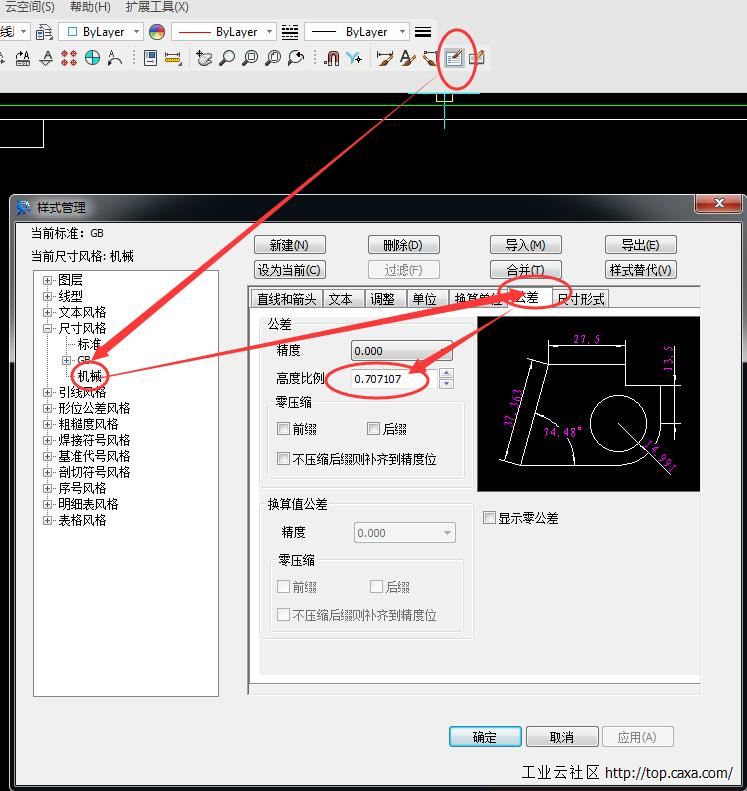The width and height of the screenshot is (747, 791).
Task: Enable first 不压缩后缀则补齐到精度位 checkbox
Action: (x=283, y=459)
